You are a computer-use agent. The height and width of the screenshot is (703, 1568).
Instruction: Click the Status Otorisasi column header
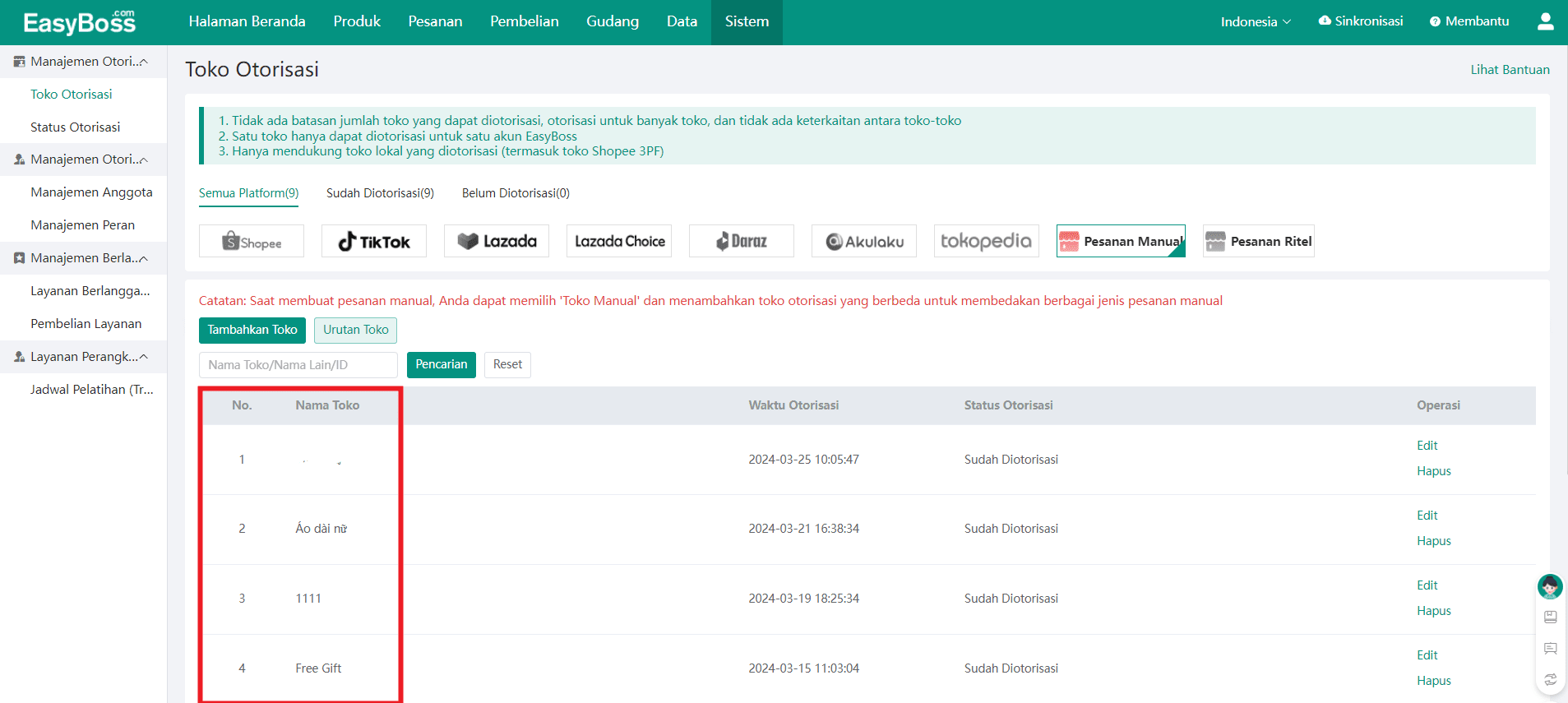click(1008, 405)
